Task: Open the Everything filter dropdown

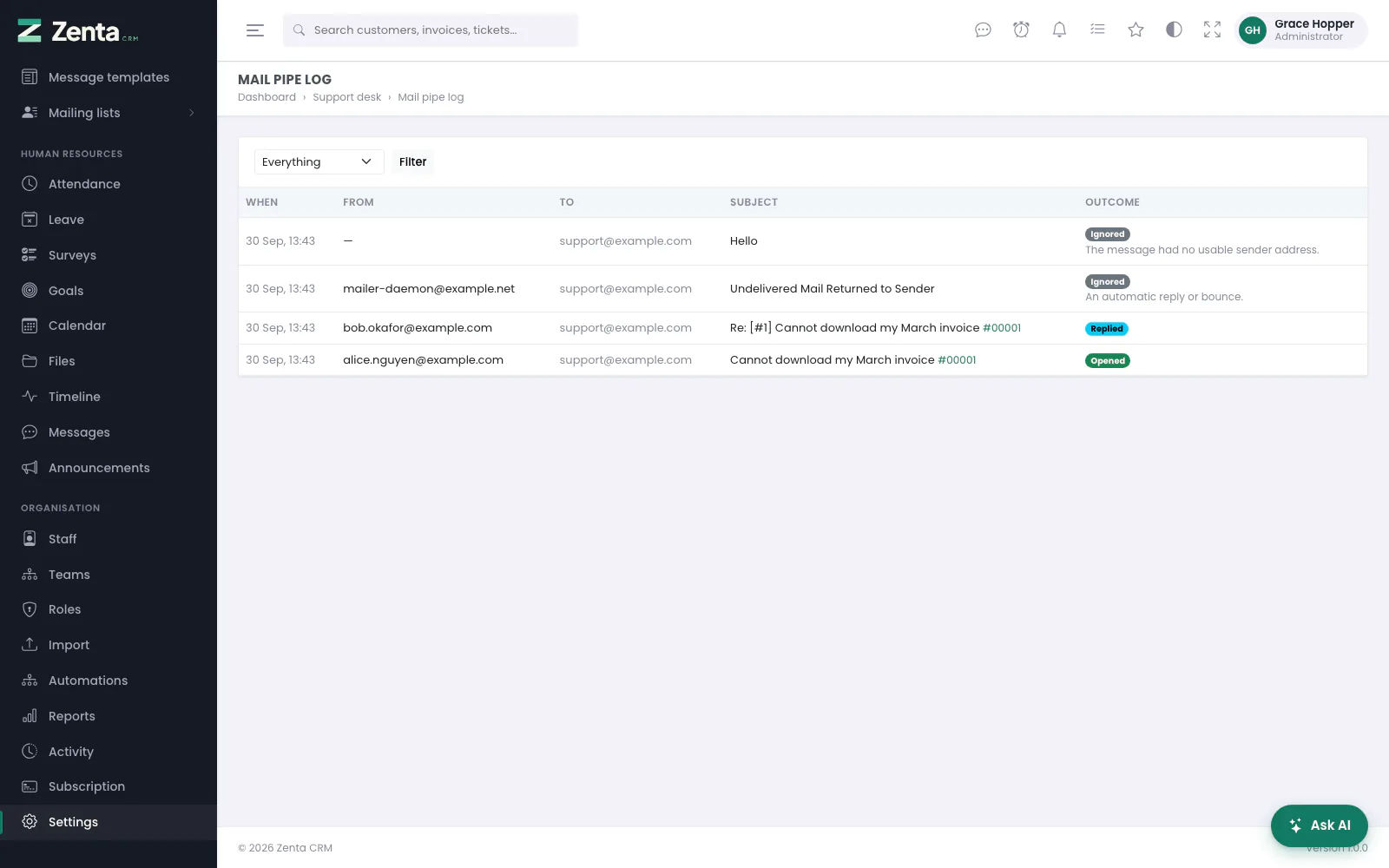Action: [x=319, y=161]
